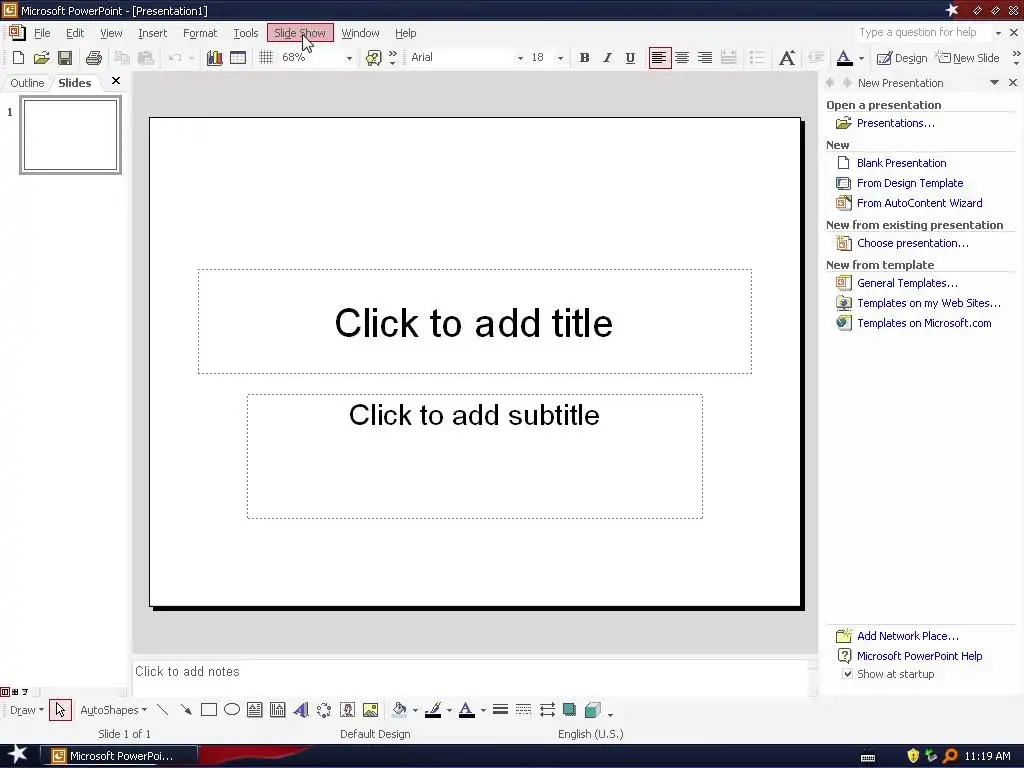This screenshot has height=768, width=1024.
Task: Click the Open folder toolbar icon
Action: coord(42,58)
